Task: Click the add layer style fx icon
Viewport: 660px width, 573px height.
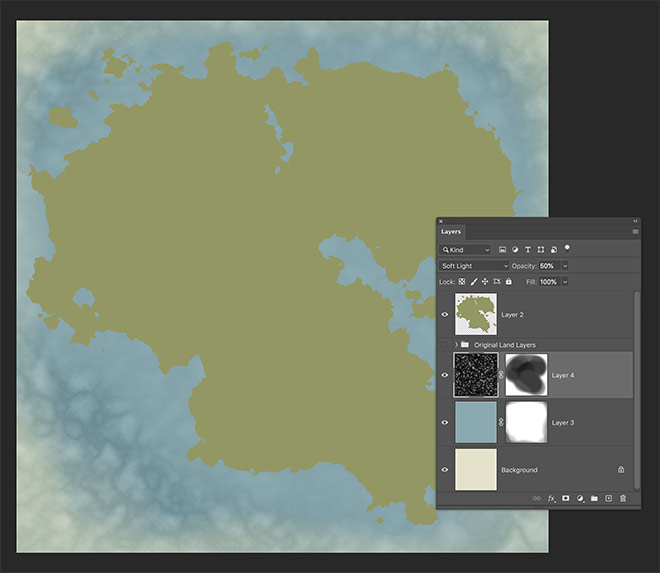Action: coord(551,497)
